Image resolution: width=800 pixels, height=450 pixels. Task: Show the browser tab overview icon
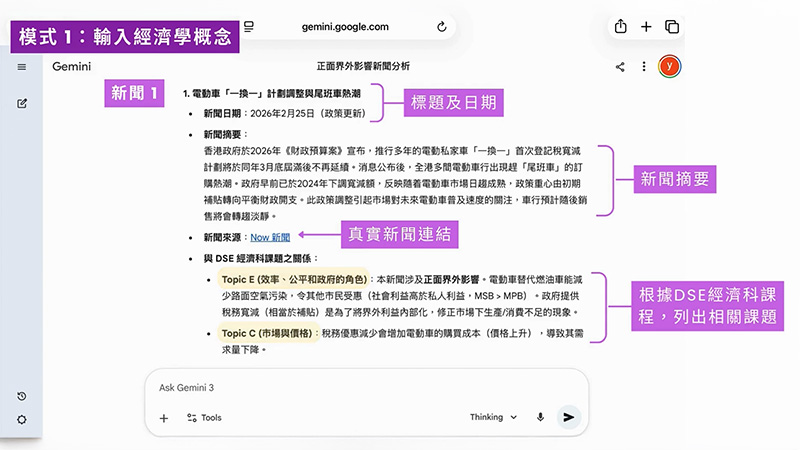click(x=672, y=27)
